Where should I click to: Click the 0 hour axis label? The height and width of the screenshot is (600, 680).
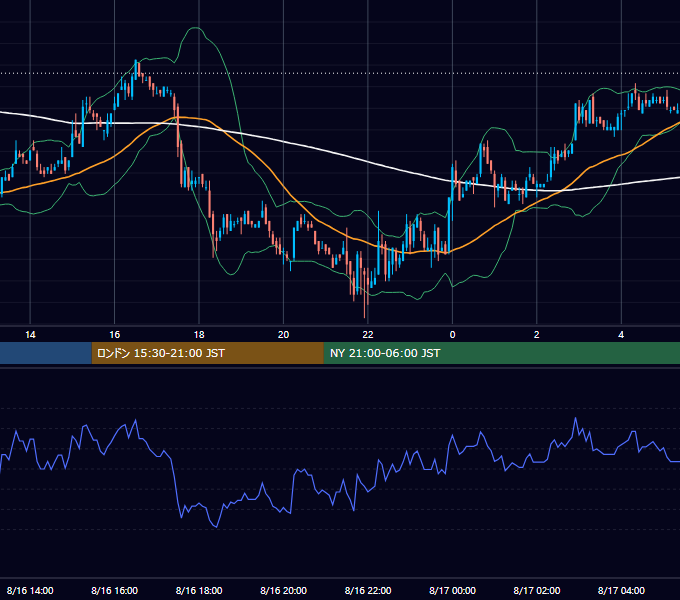coord(452,335)
